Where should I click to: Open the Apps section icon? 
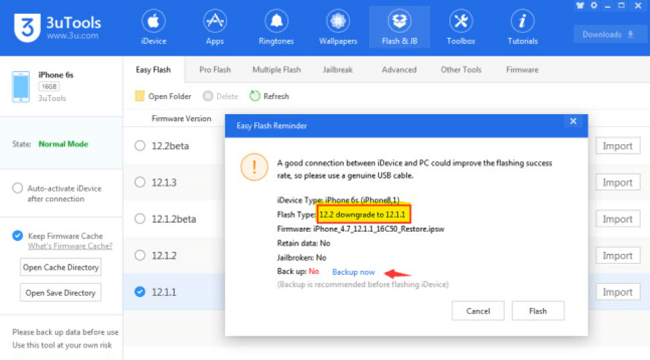coord(215,21)
